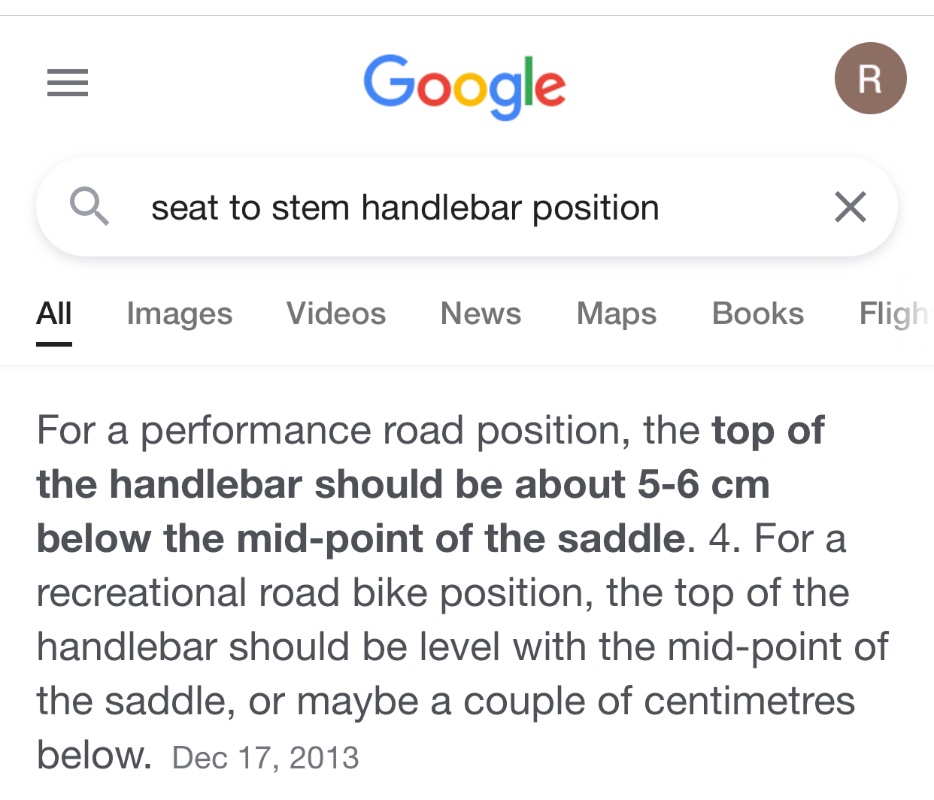Switch to the Images tab

179,314
